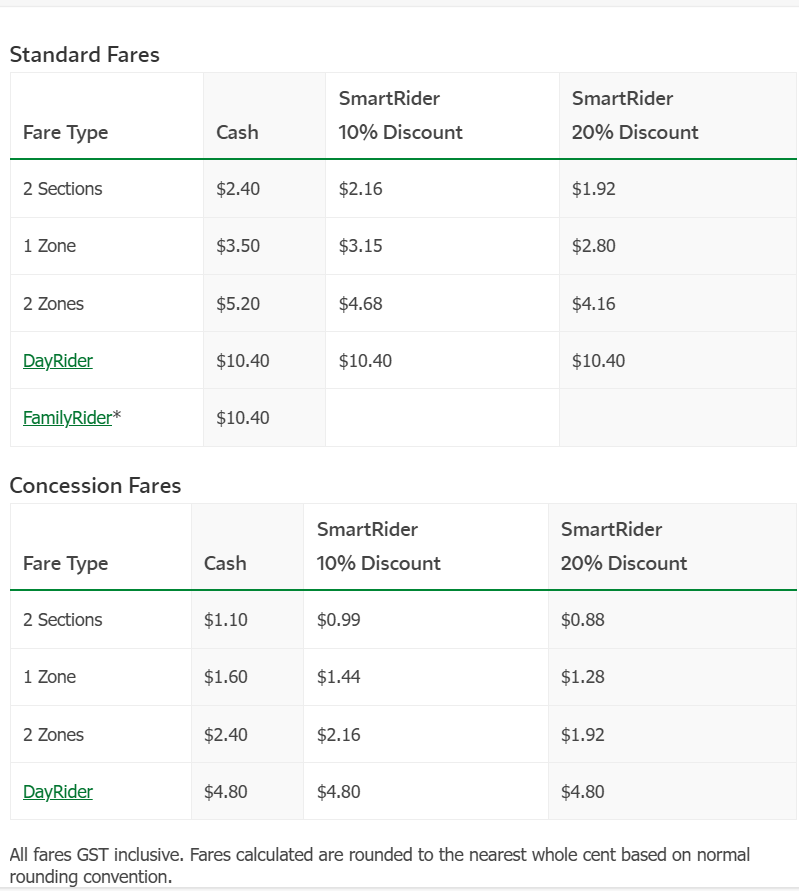Open the FamilyRider link
Screen dimensions: 799x891
click(x=67, y=418)
